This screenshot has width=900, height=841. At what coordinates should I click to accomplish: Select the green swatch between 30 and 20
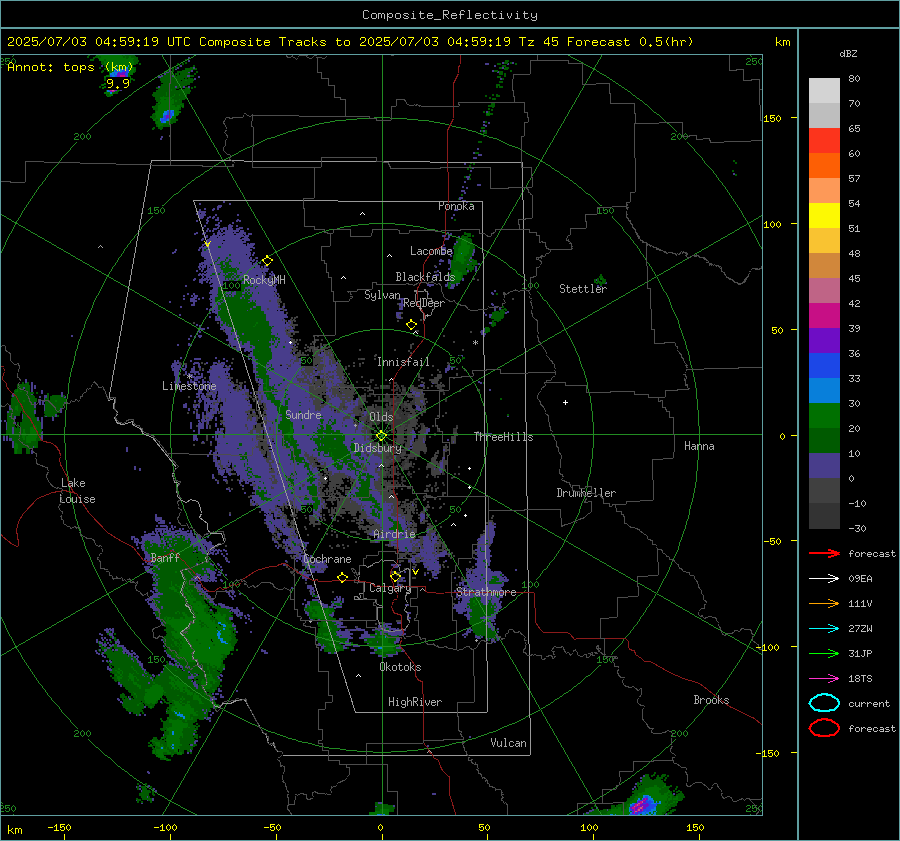(x=824, y=416)
